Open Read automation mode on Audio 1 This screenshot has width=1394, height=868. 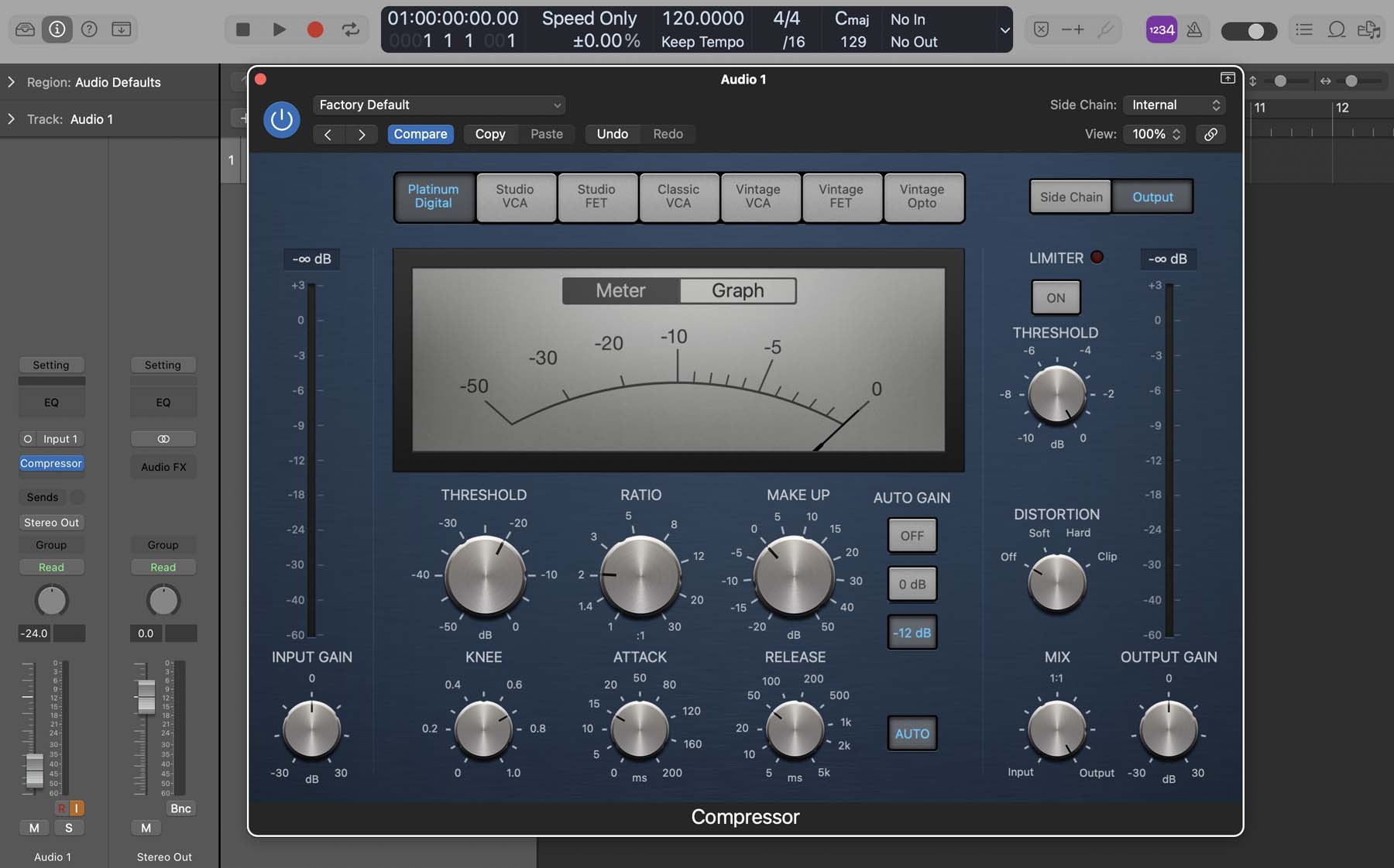[x=51, y=567]
